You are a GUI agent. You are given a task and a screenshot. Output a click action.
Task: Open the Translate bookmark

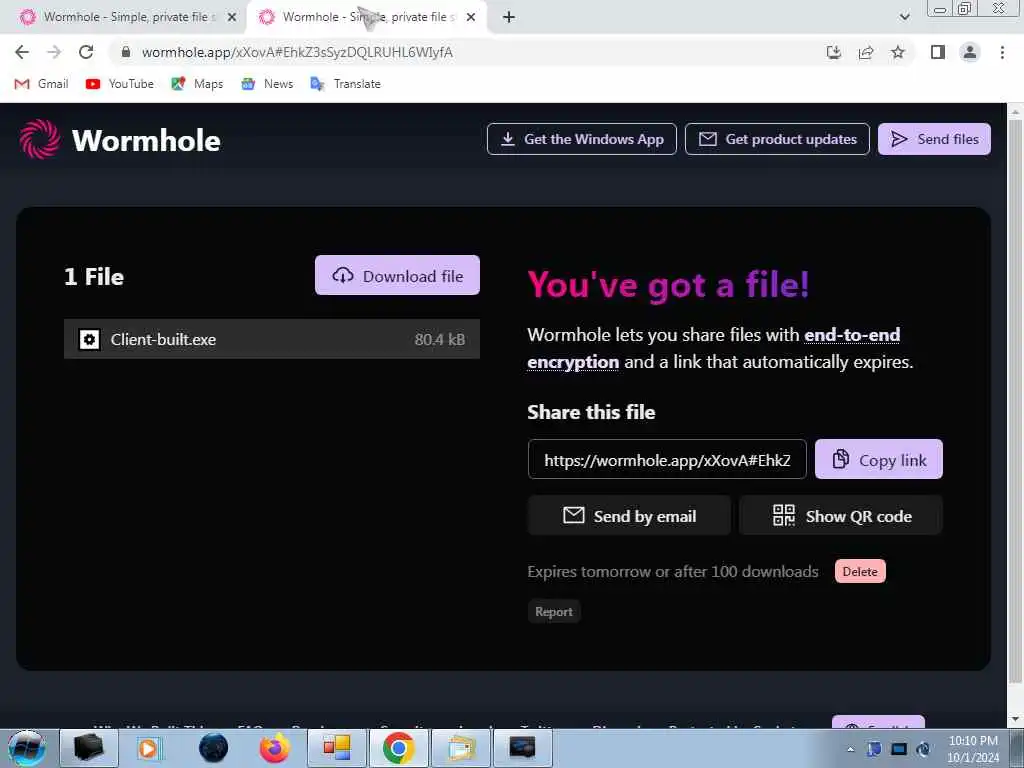point(345,84)
